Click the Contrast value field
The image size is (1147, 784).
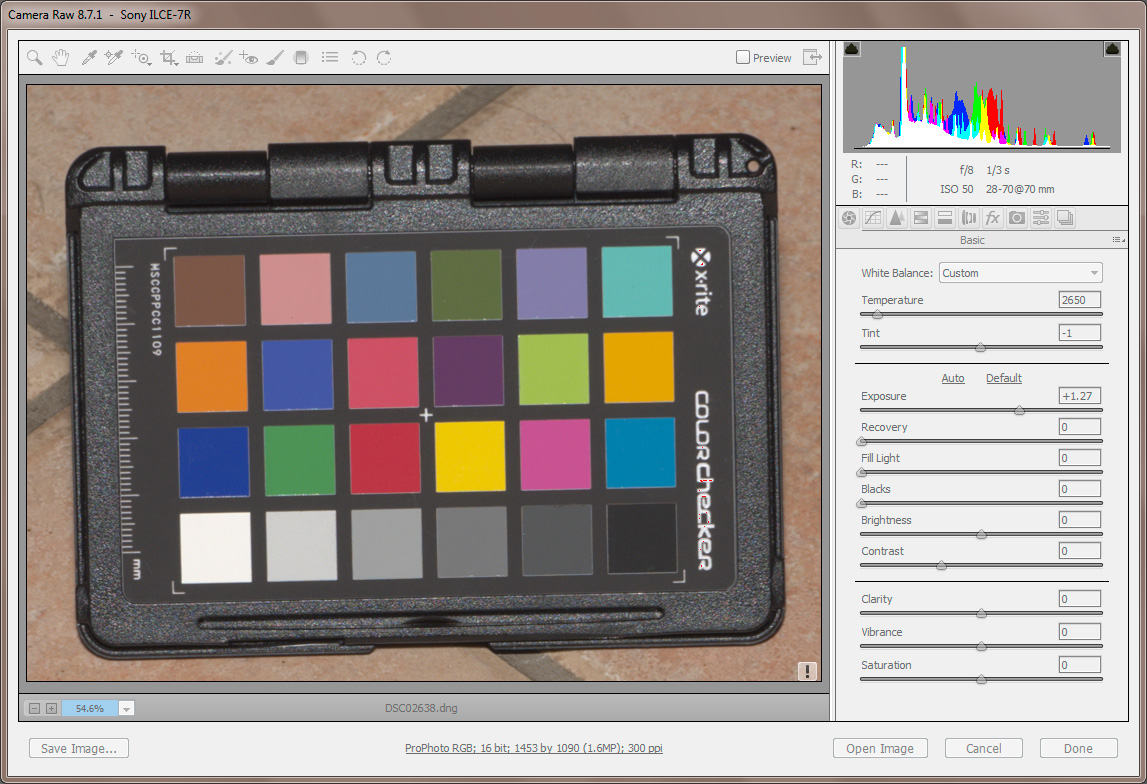coord(1080,551)
